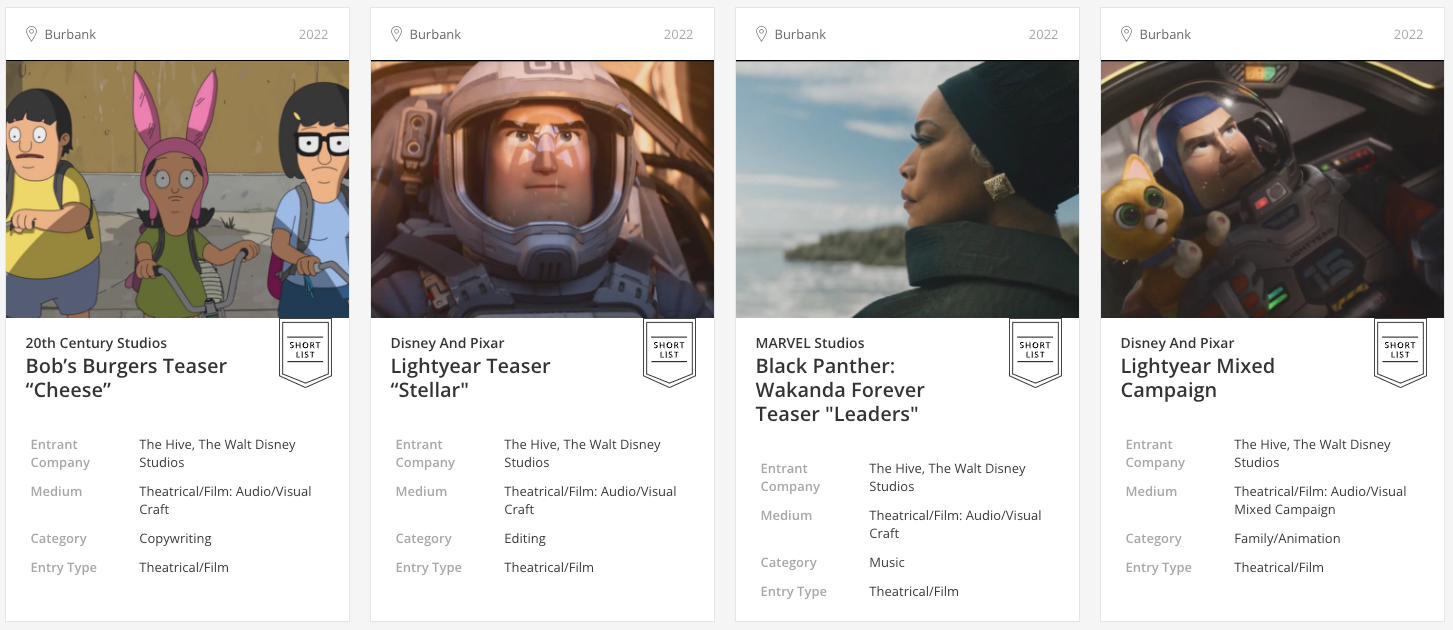Viewport: 1453px width, 630px height.
Task: Click the location pin icon on Black Panther card
Action: 761,34
